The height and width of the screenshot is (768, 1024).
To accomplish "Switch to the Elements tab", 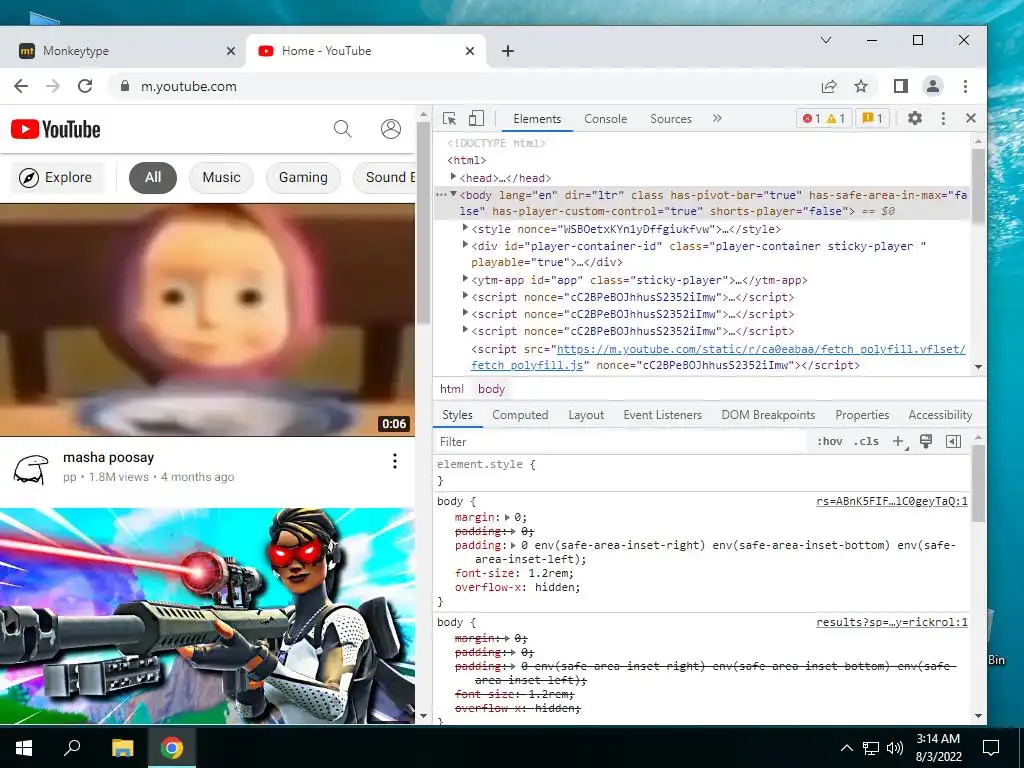I will (x=537, y=119).
